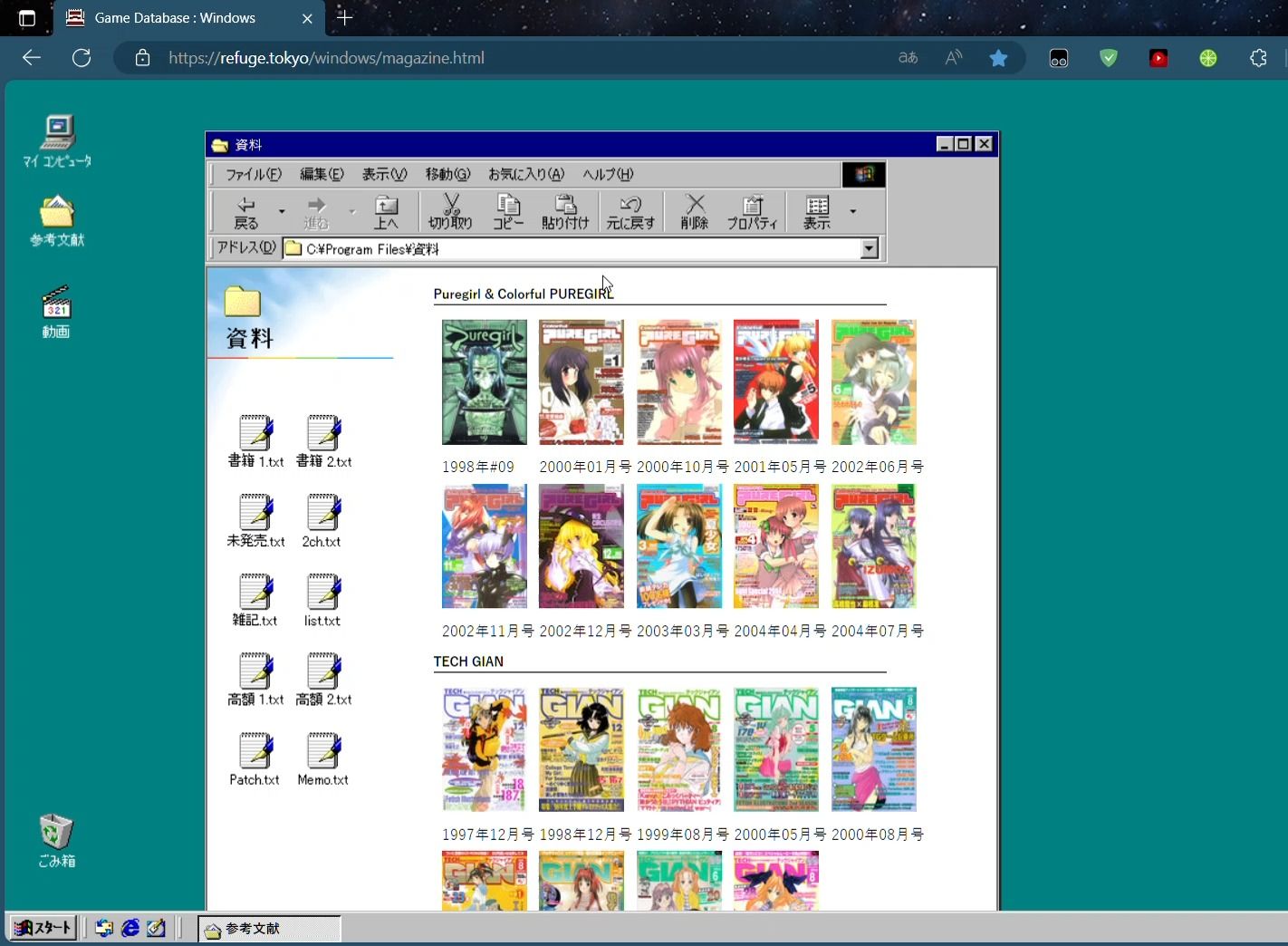
Task: Open TECH GIAN 1997年12月号 cover thumbnail
Action: point(485,749)
